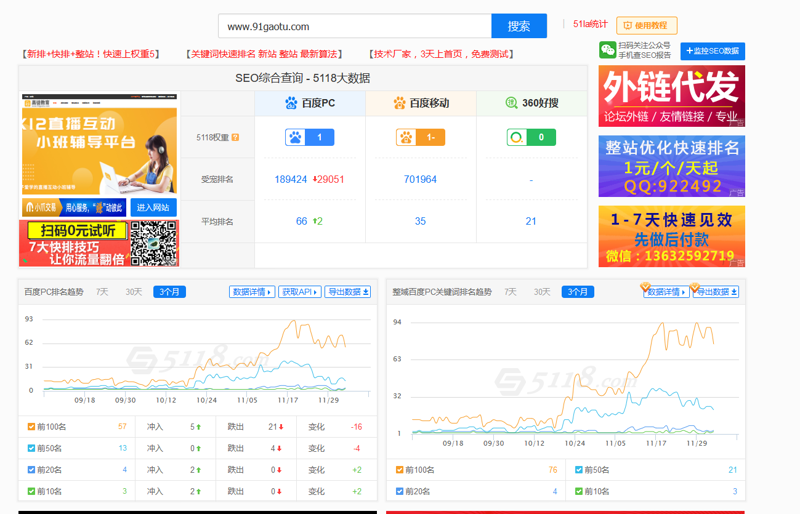Click the Baidu mobile rank value 701964

pyautogui.click(x=420, y=179)
